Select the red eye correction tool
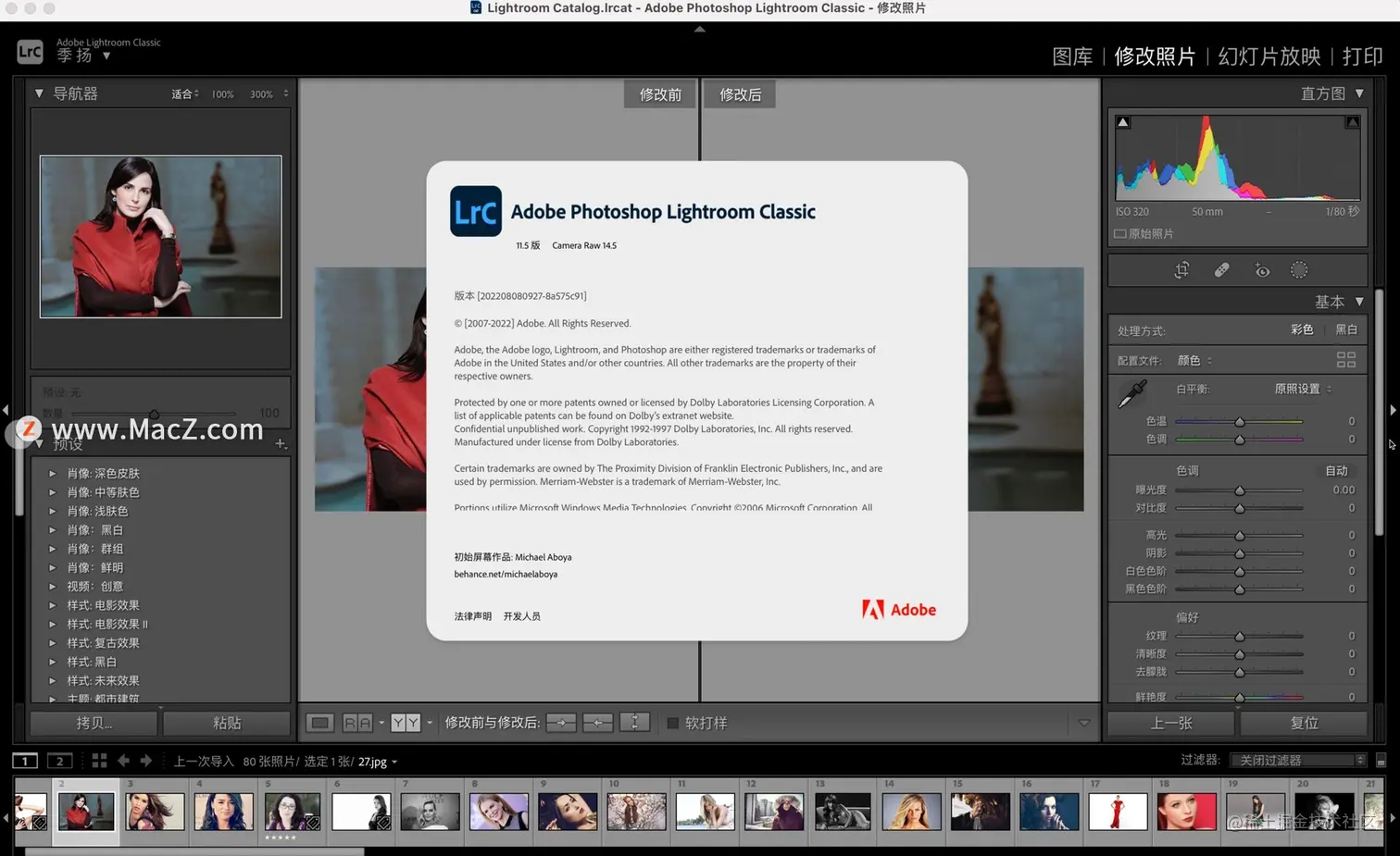1400x856 pixels. point(1262,270)
